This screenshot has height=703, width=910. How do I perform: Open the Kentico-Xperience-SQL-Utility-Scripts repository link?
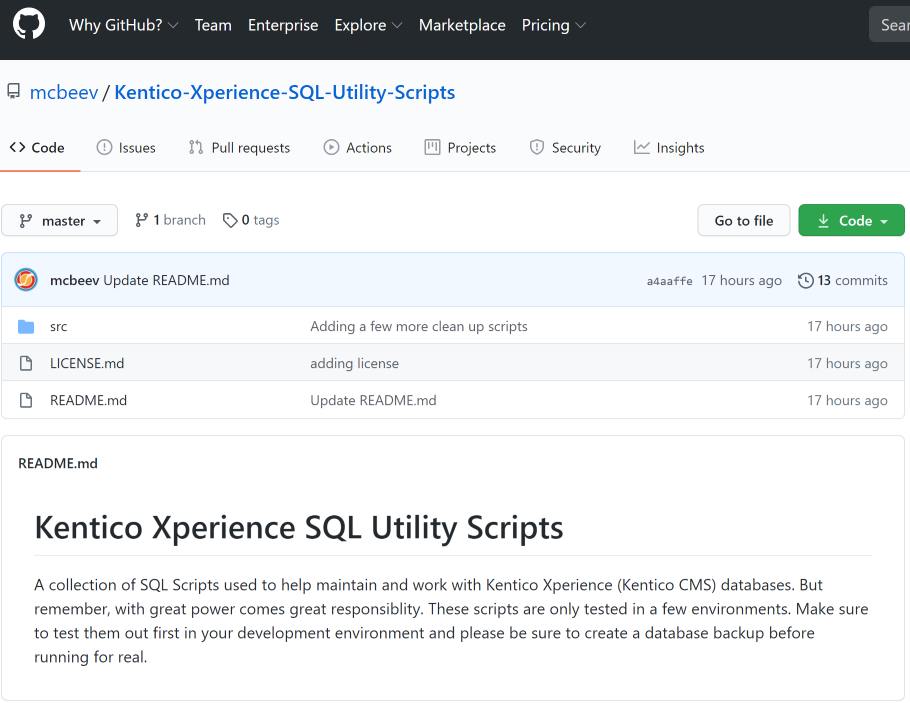(284, 92)
